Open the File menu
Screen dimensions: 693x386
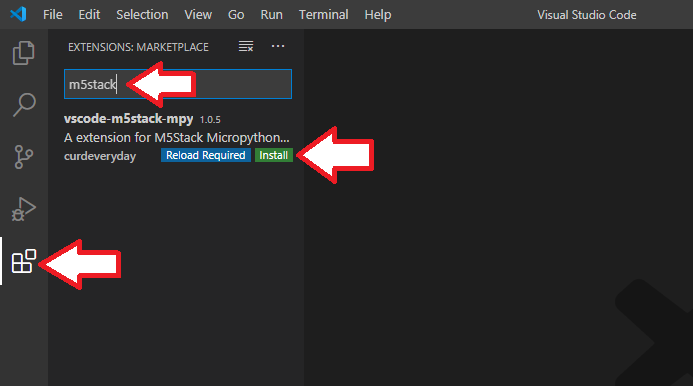click(x=53, y=15)
